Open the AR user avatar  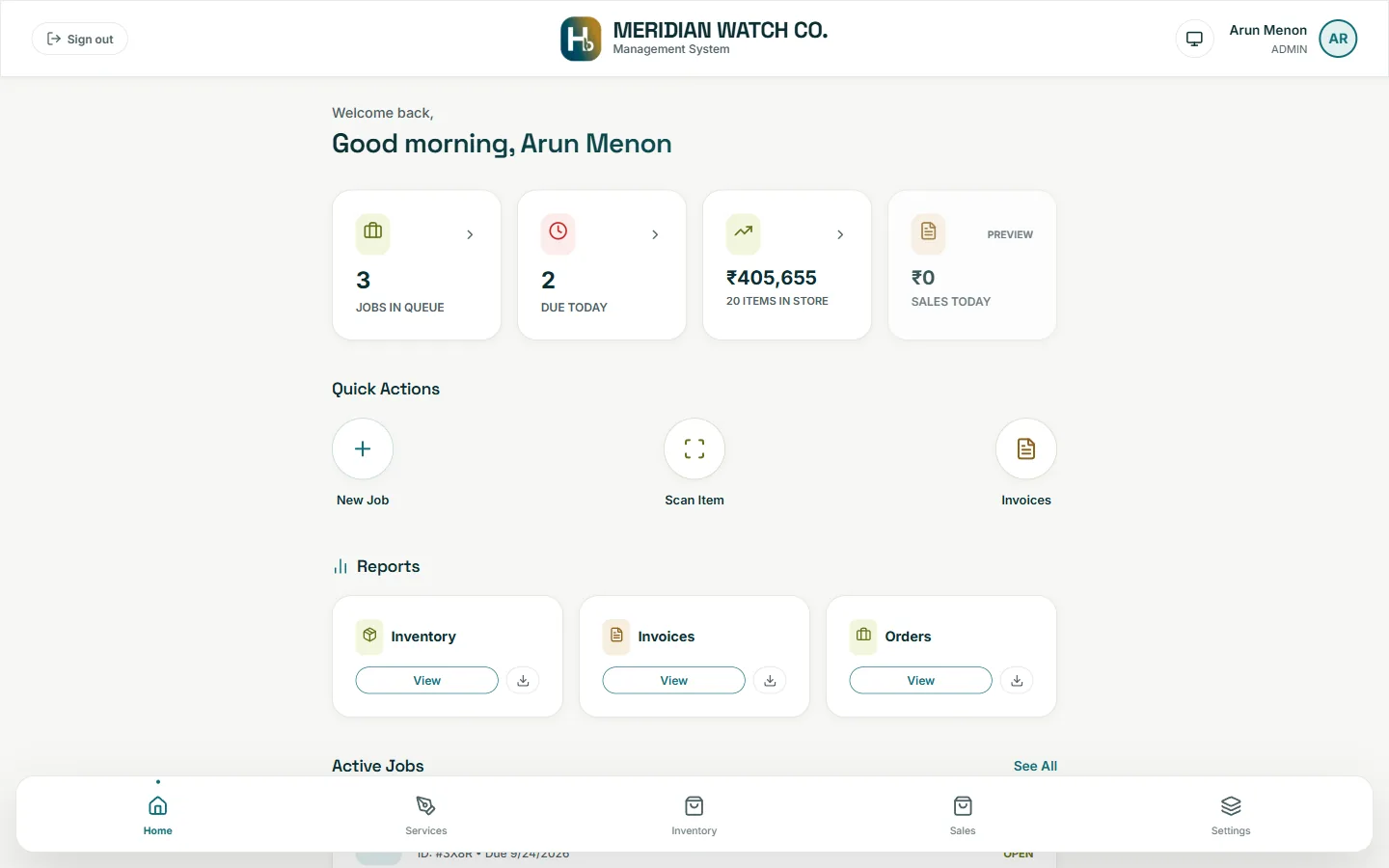coord(1338,39)
